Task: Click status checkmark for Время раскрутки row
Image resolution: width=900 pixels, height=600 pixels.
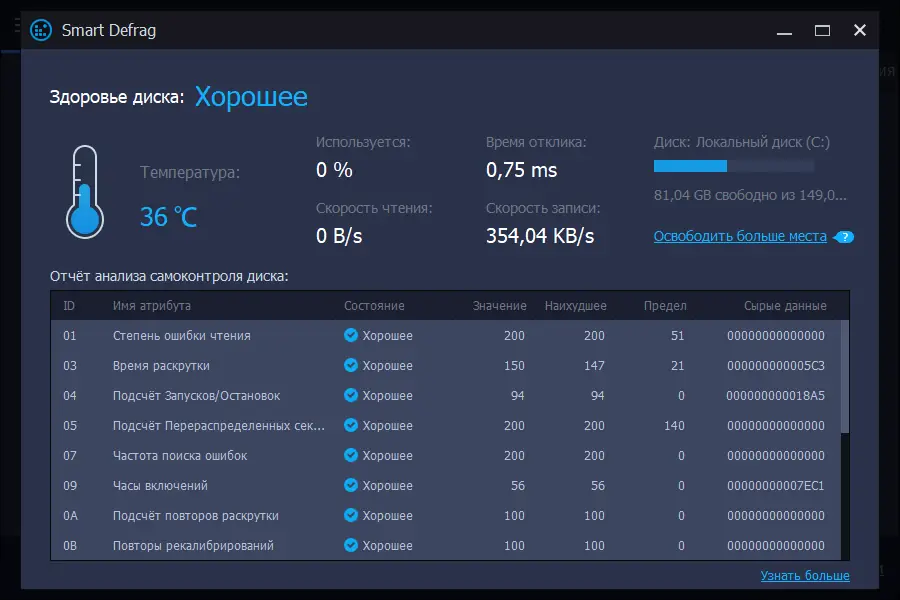Action: click(350, 366)
